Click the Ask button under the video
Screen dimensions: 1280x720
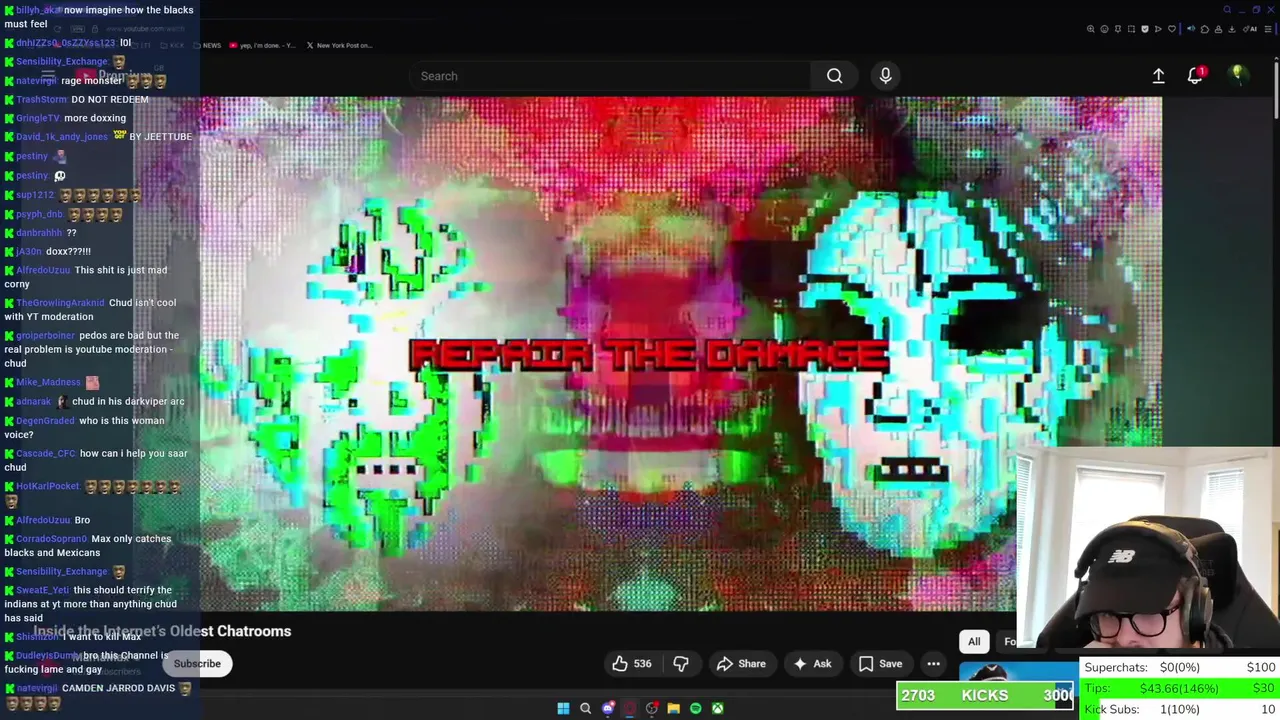[x=812, y=663]
